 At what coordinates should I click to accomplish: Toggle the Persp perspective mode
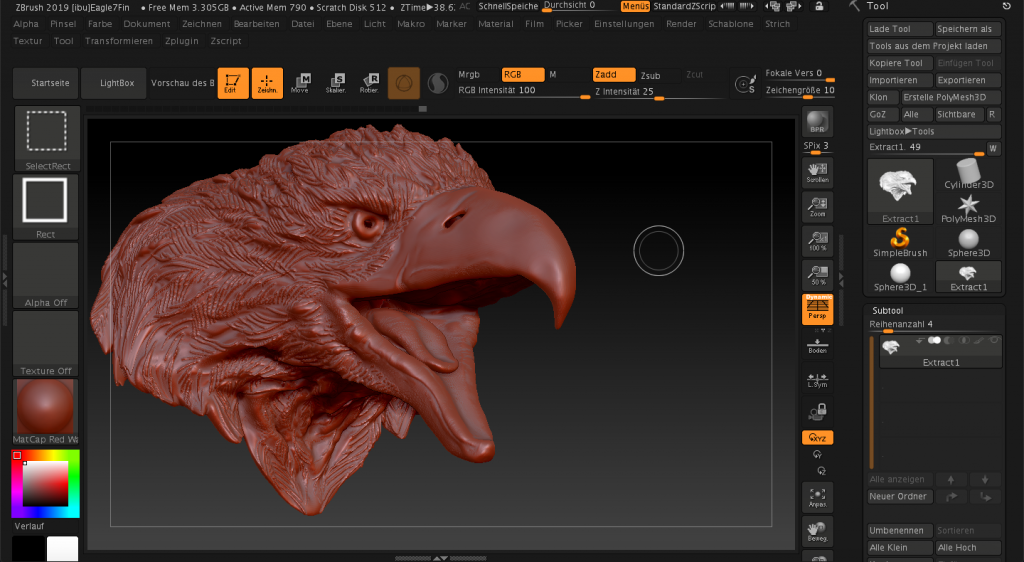[817, 310]
